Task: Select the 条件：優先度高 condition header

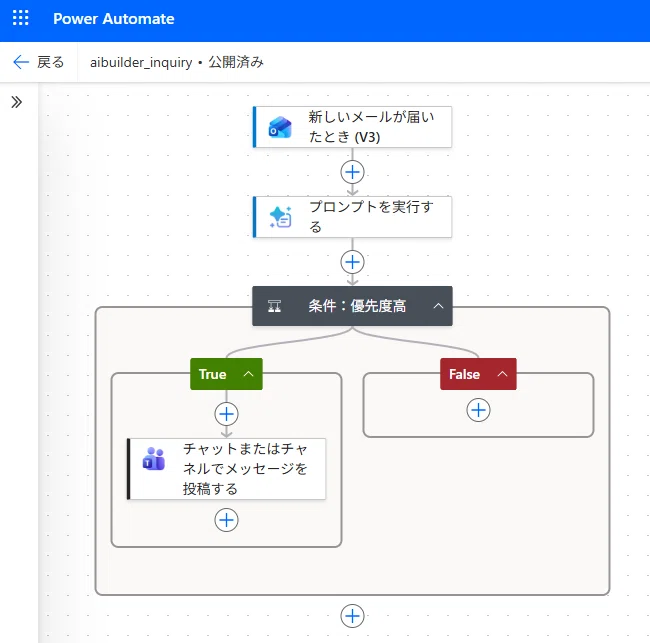Action: [x=352, y=306]
